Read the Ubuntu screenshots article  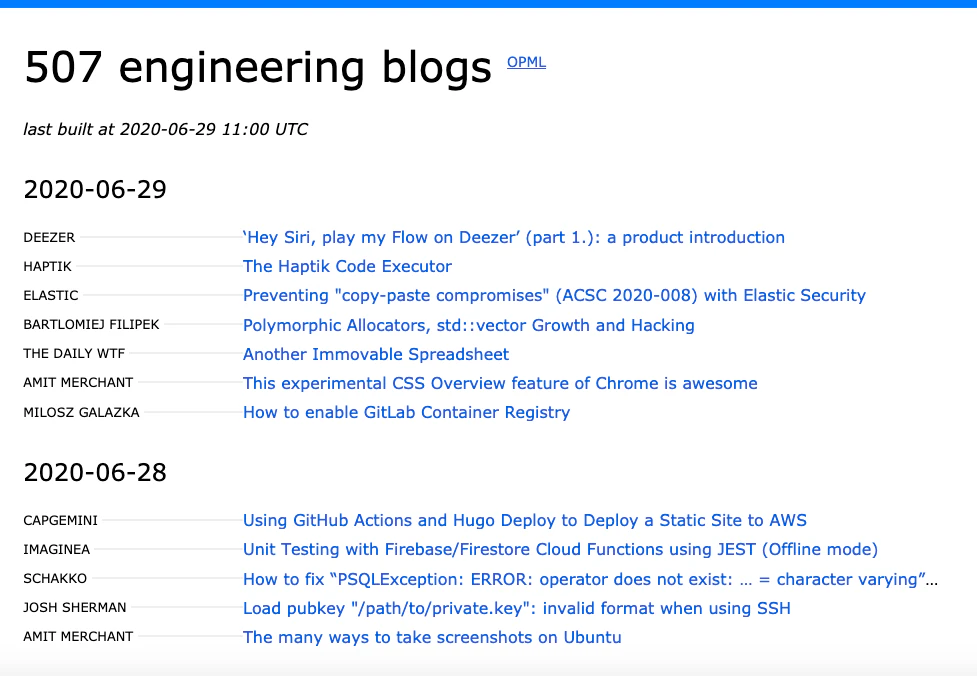pyautogui.click(x=432, y=637)
